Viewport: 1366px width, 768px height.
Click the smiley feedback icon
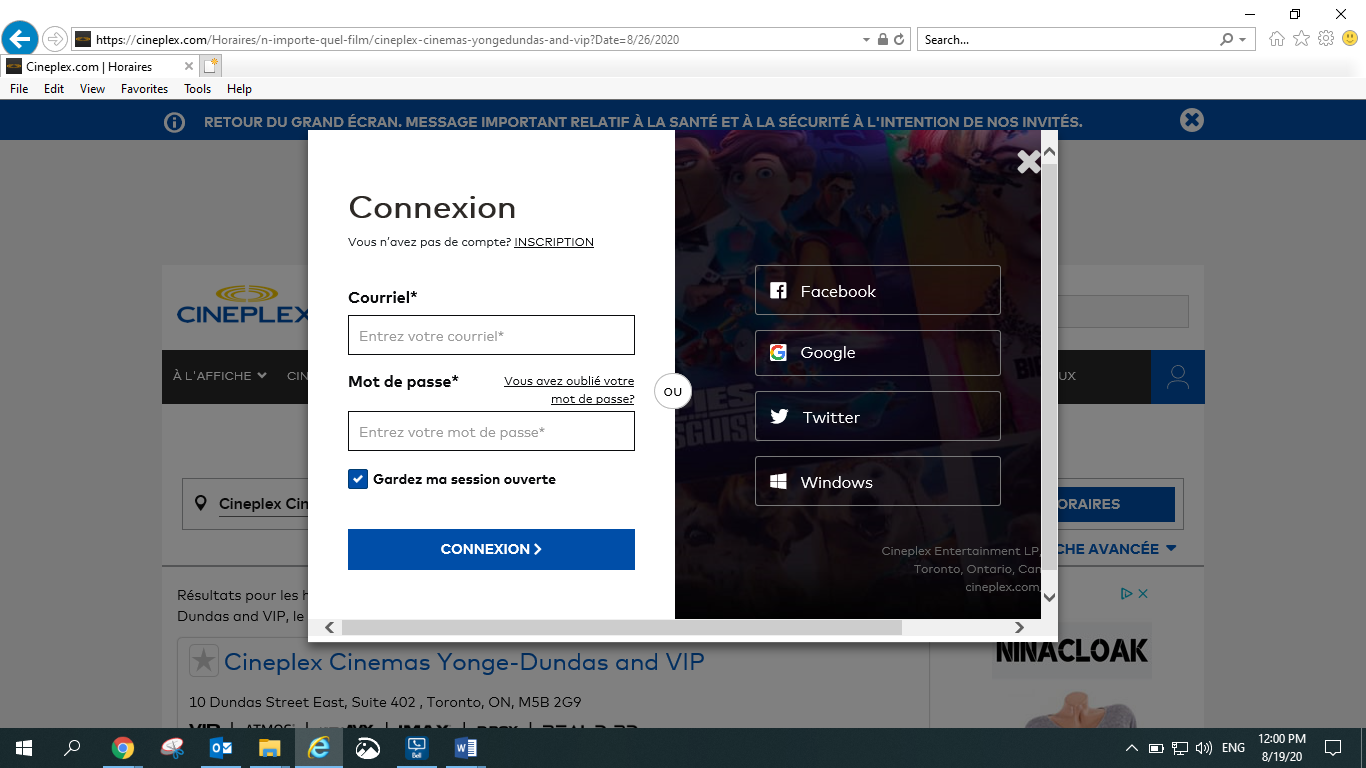click(1350, 39)
